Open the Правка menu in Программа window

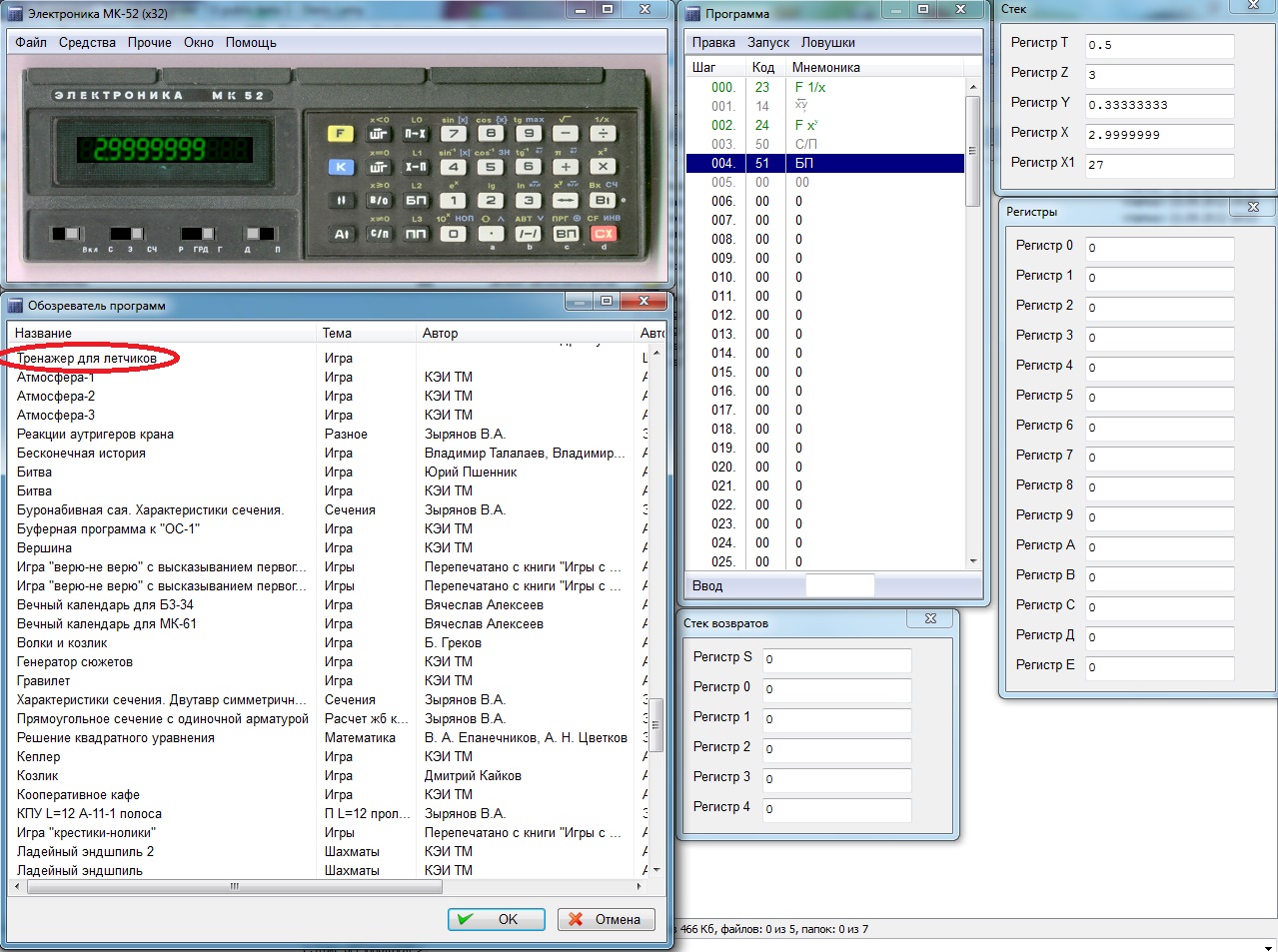point(713,42)
